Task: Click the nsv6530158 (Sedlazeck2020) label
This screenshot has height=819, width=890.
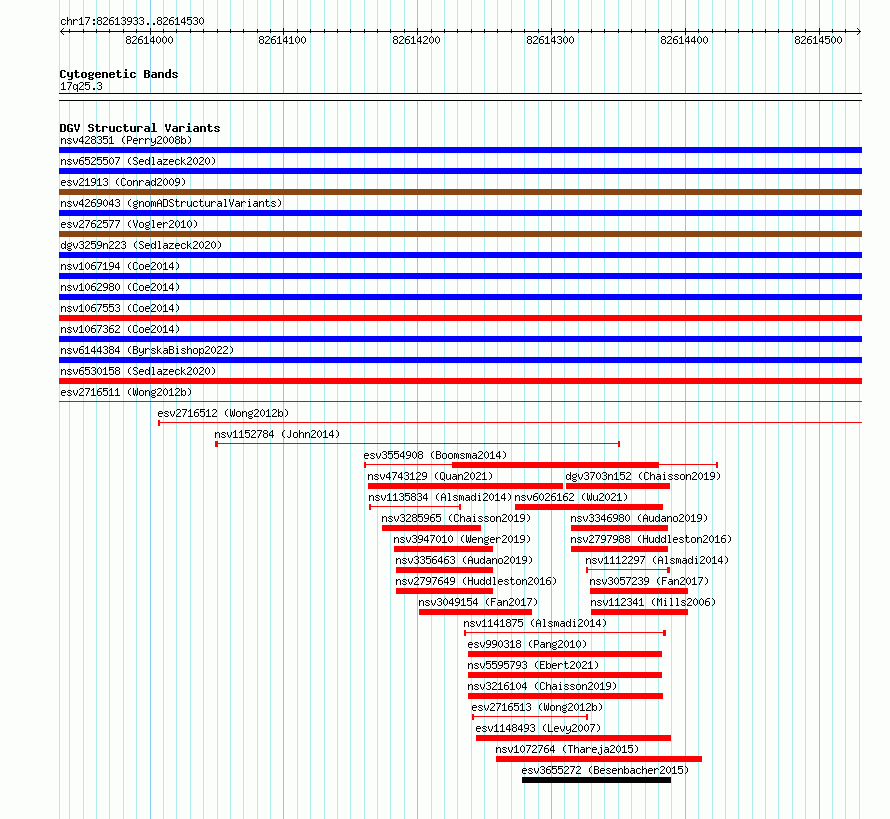Action: [x=138, y=371]
